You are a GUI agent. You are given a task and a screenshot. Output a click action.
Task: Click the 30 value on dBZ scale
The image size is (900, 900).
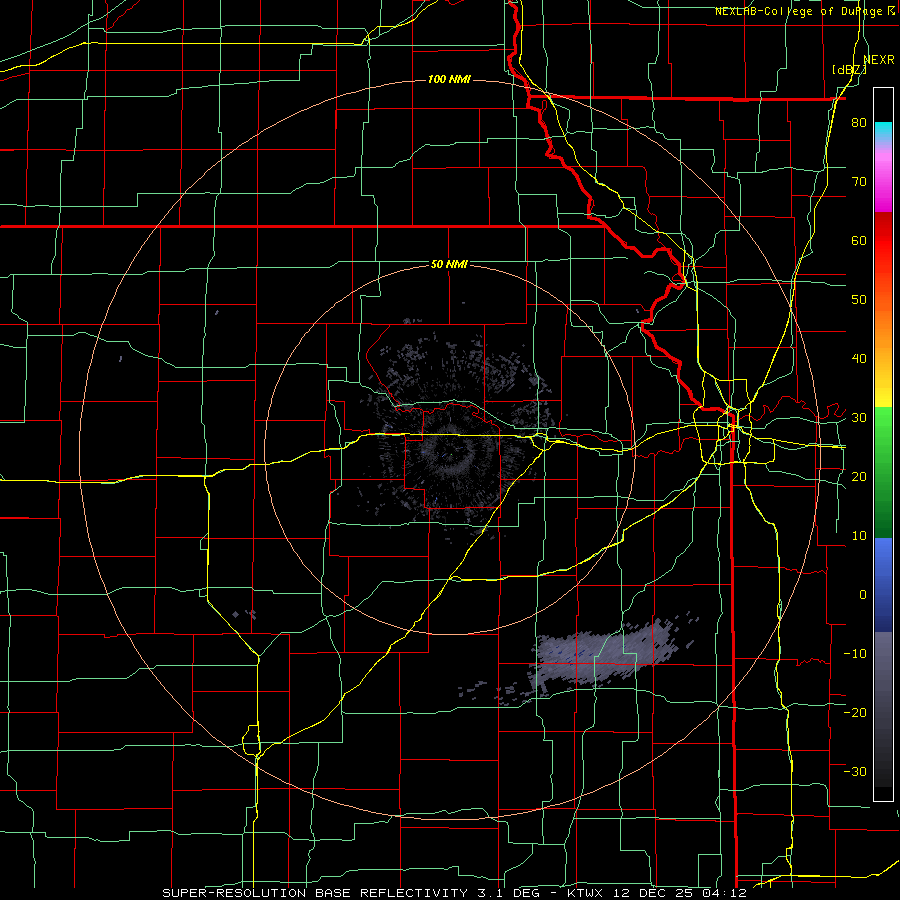(x=859, y=418)
